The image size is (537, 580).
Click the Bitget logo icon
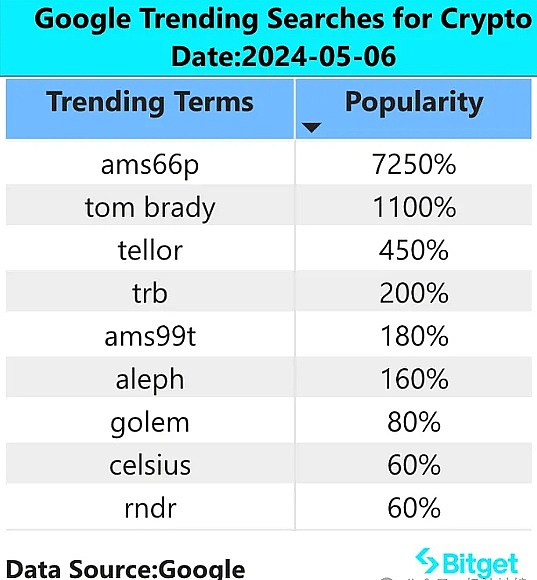point(427,562)
